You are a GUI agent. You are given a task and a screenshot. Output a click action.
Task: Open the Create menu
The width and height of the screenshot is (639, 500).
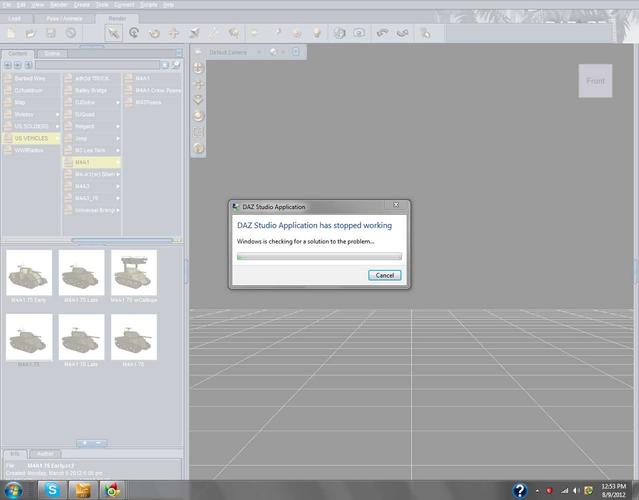click(x=82, y=5)
